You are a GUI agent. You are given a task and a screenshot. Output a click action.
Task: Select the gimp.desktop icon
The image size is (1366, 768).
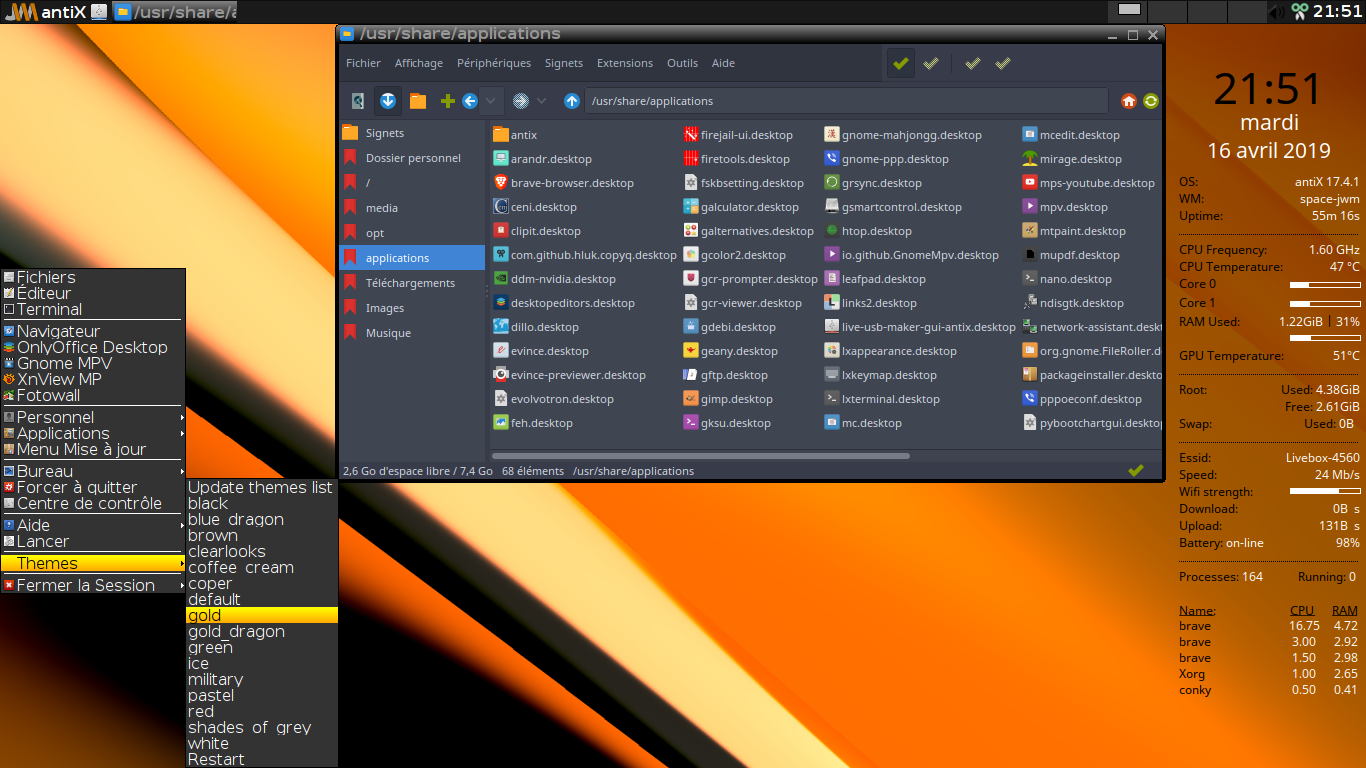click(691, 399)
